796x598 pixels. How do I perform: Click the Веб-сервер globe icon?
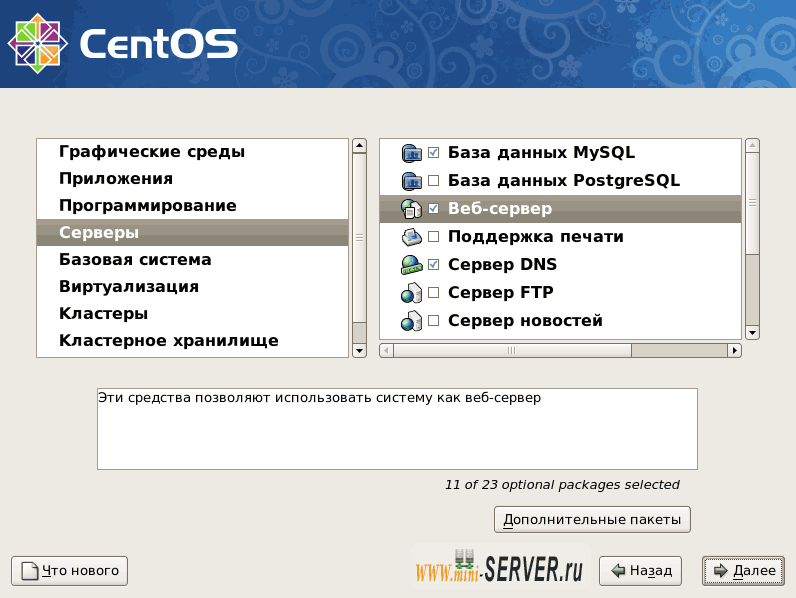[411, 209]
